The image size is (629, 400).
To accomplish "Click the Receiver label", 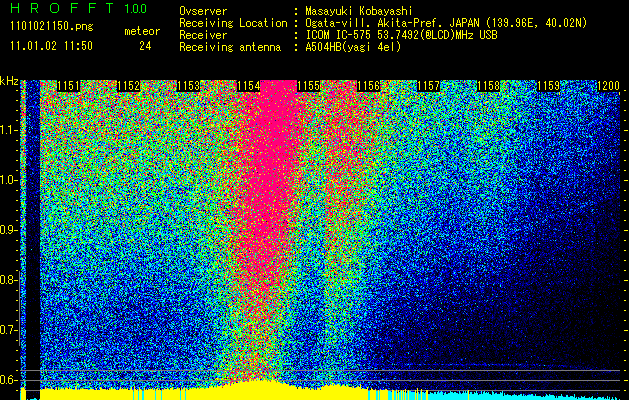I will (203, 35).
